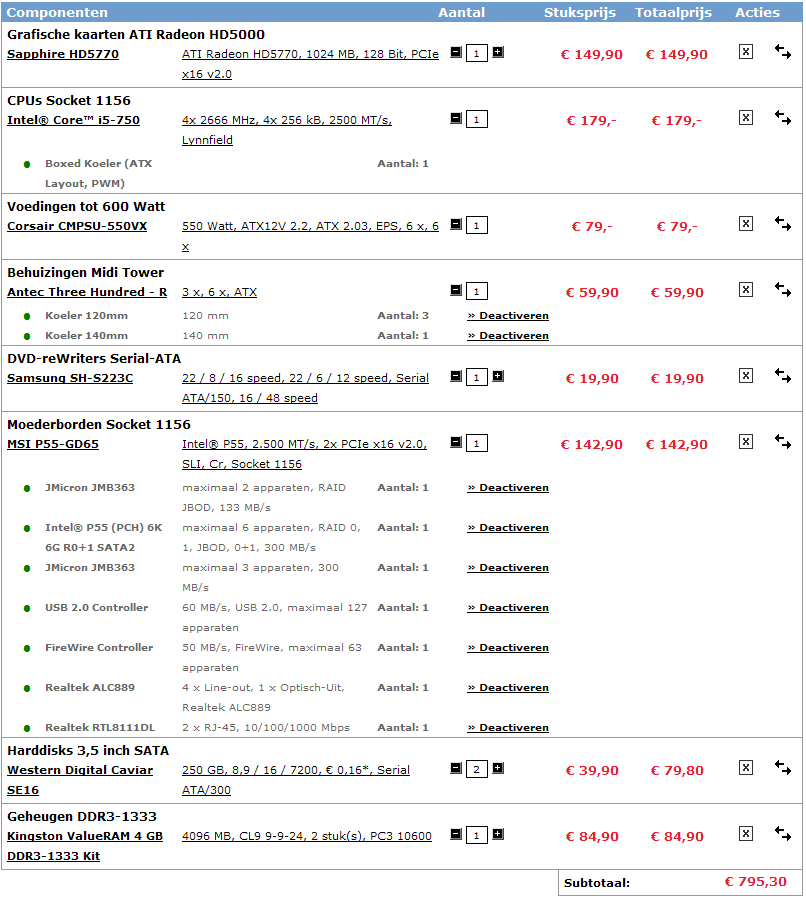Image resolution: width=806 pixels, height=898 pixels.
Task: Deactivate JMicron JMB363 with 3 apparaten
Action: (508, 568)
